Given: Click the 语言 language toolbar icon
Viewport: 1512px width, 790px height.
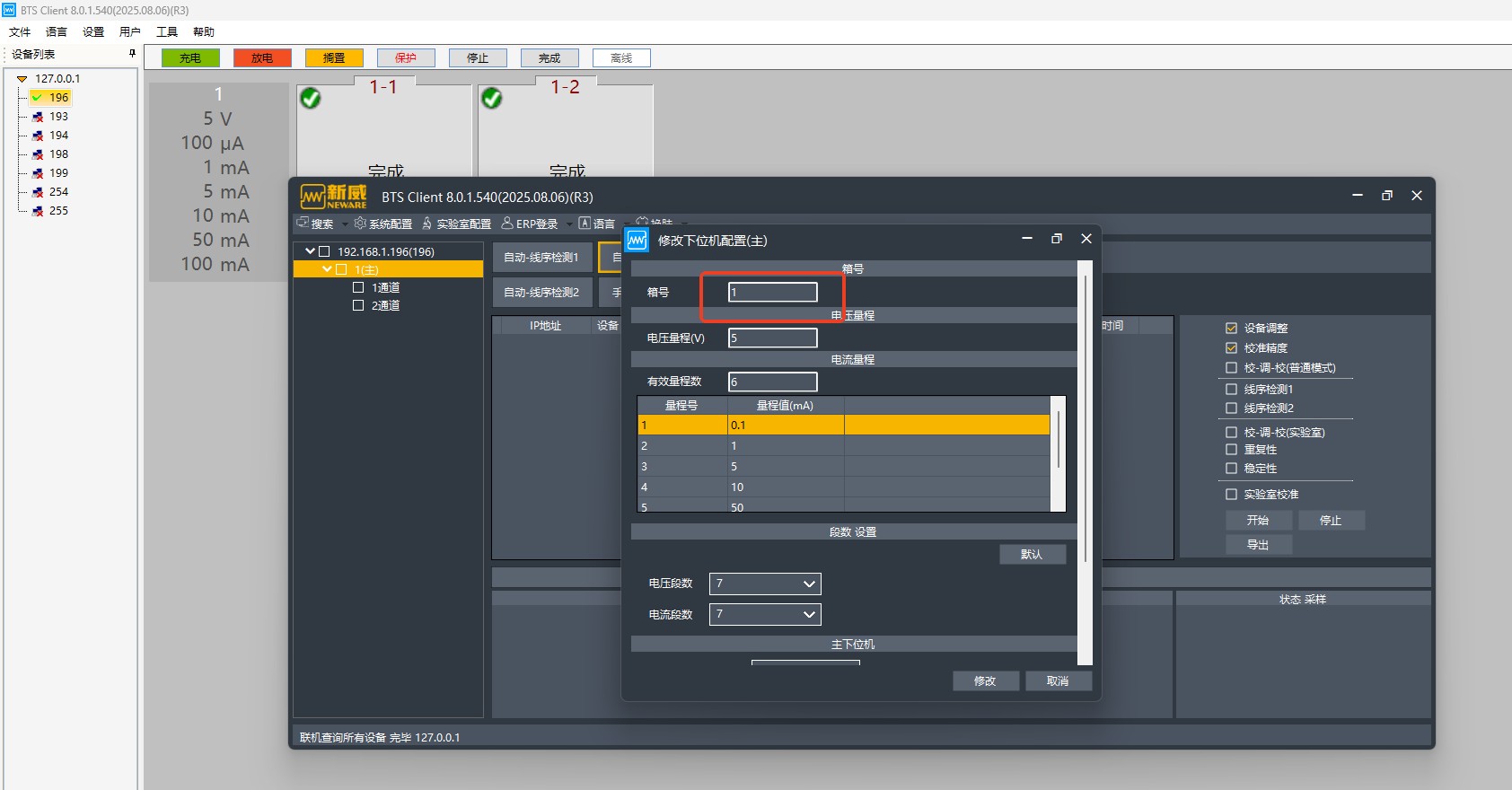Looking at the screenshot, I should click(585, 223).
